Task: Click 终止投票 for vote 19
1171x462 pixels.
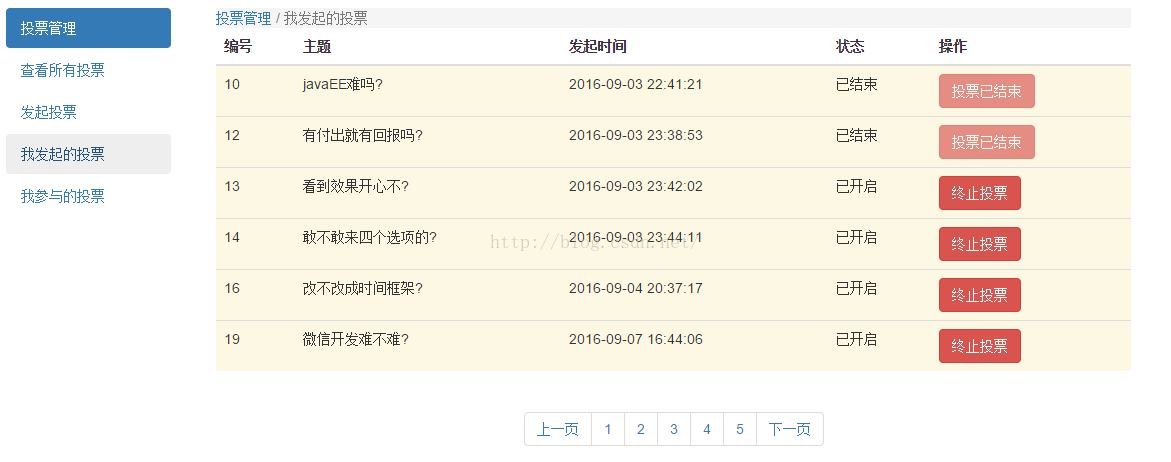Action: [980, 346]
